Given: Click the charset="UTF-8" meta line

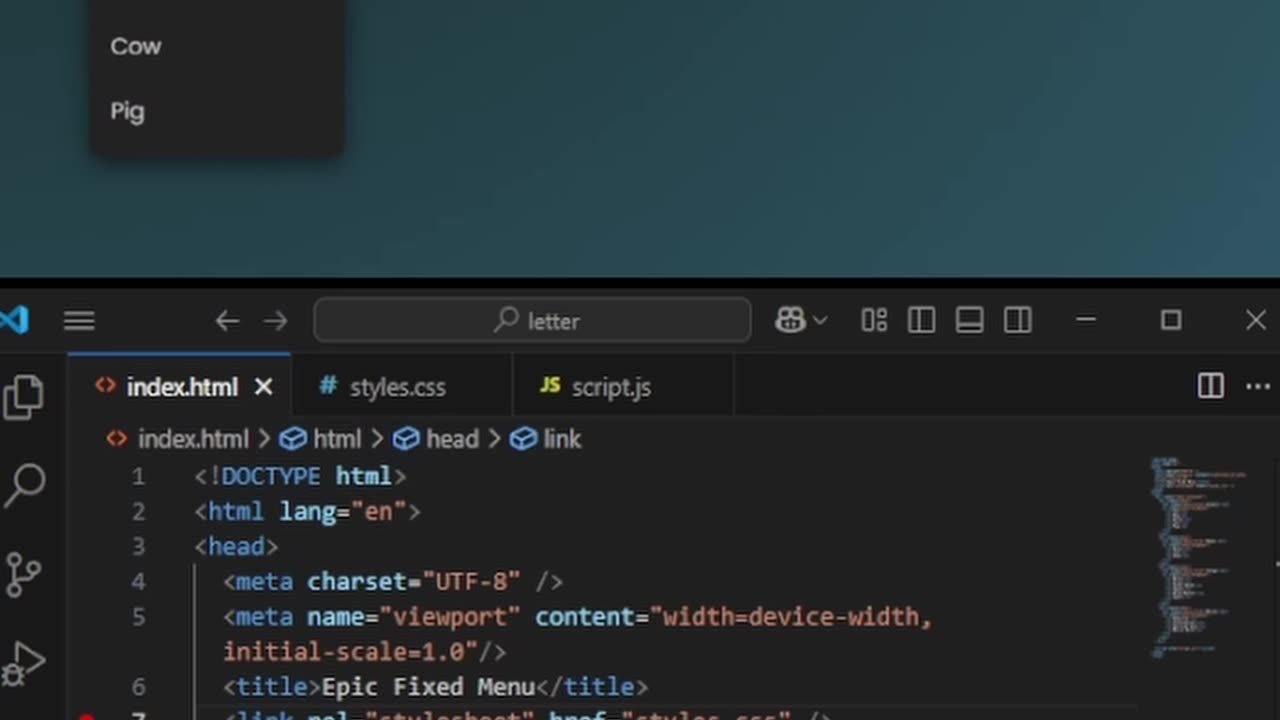Looking at the screenshot, I should (x=393, y=581).
